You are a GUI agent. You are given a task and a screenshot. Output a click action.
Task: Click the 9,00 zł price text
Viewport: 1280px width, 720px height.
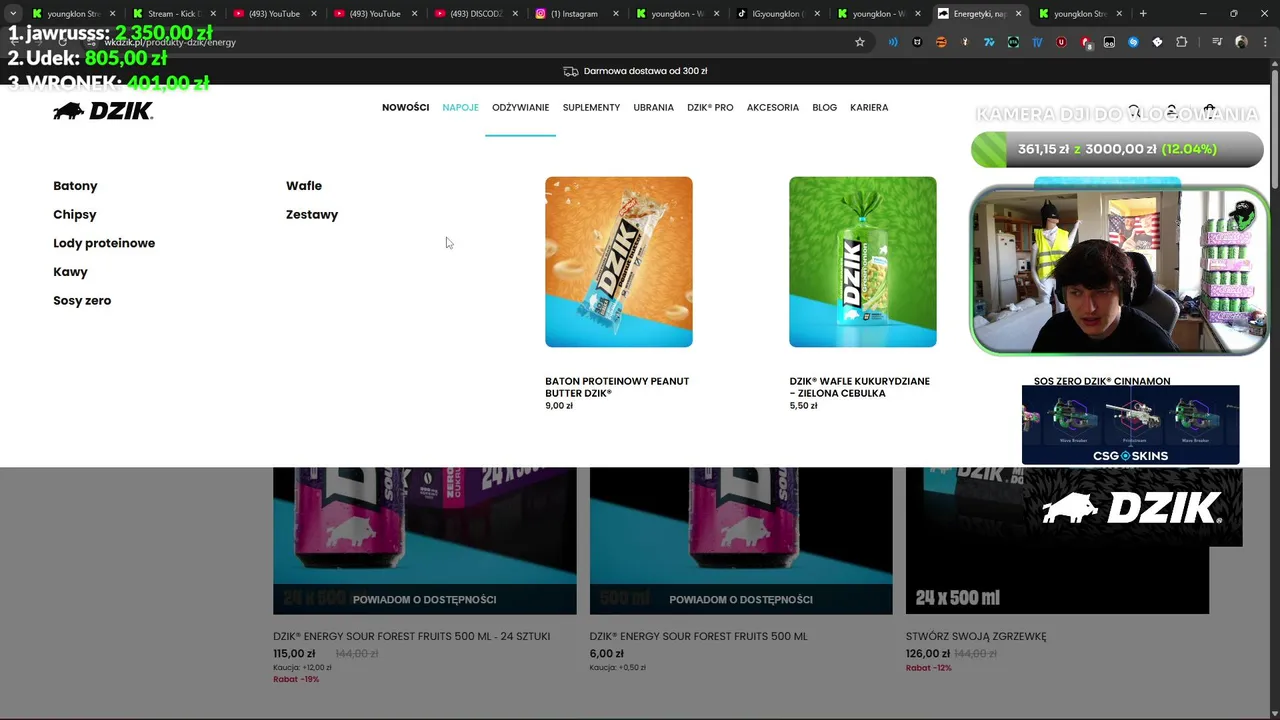pos(559,406)
